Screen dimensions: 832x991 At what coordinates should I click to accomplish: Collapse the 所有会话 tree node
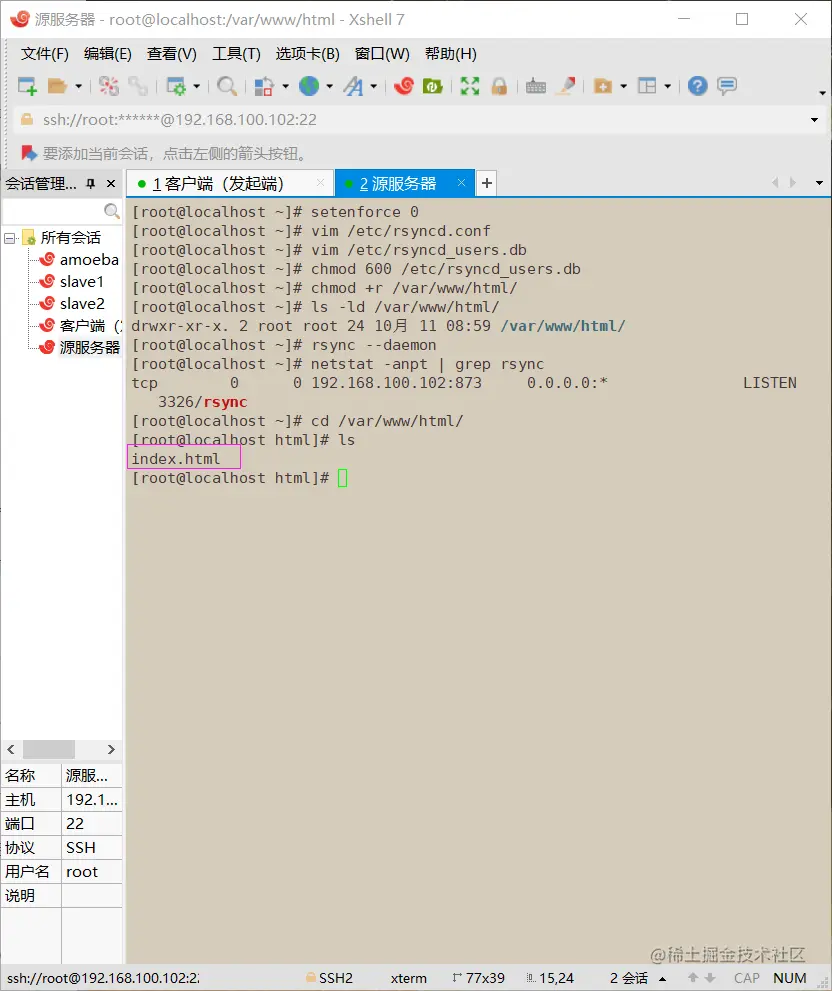[x=9, y=238]
